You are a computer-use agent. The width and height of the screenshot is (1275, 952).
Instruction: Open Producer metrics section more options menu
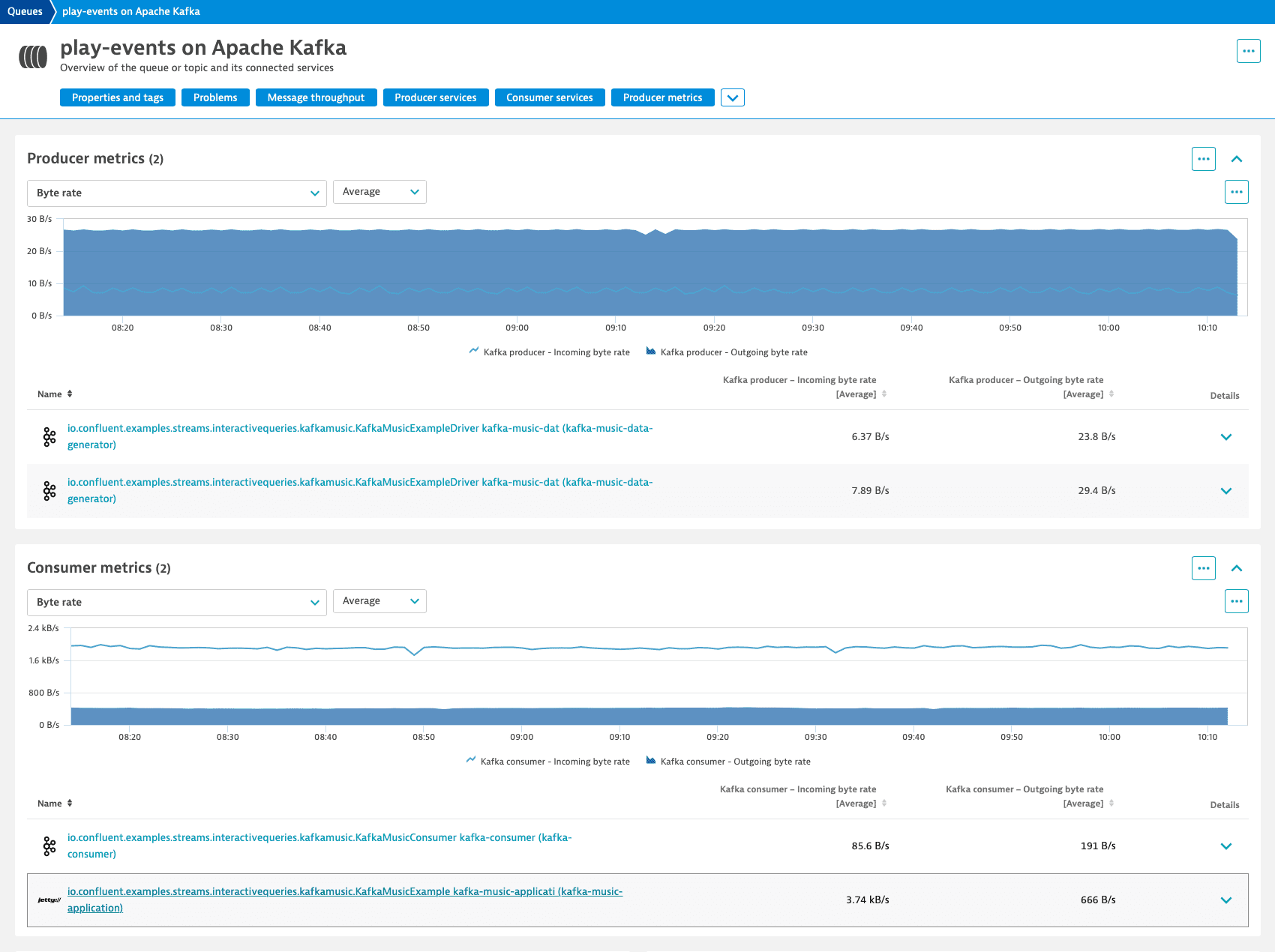point(1203,159)
